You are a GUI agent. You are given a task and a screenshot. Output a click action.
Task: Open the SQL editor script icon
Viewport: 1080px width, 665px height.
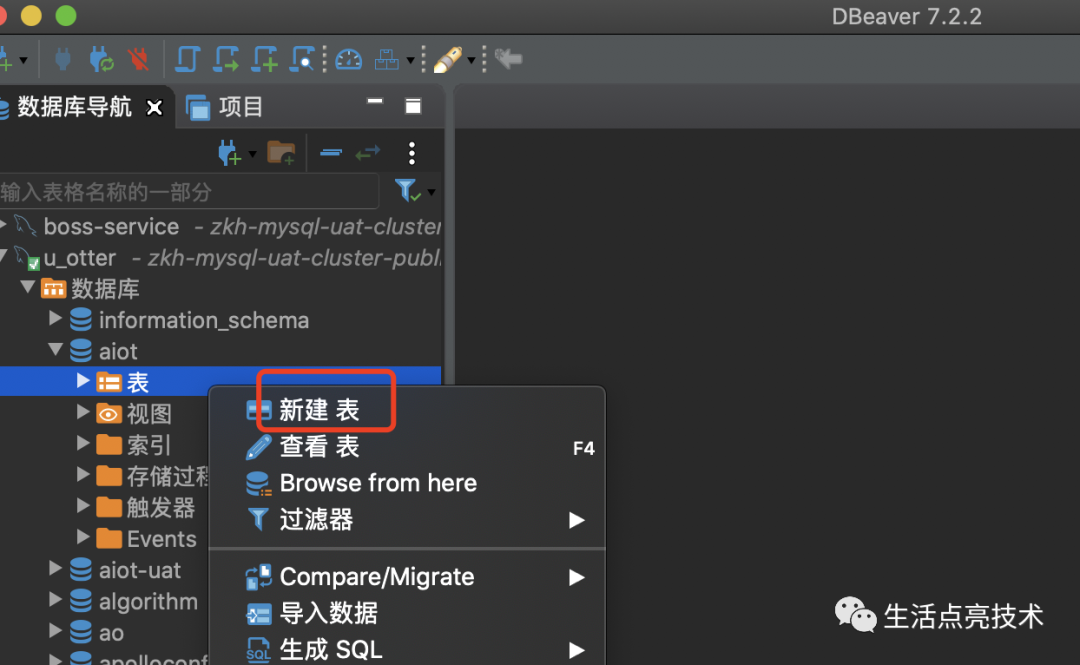point(187,59)
